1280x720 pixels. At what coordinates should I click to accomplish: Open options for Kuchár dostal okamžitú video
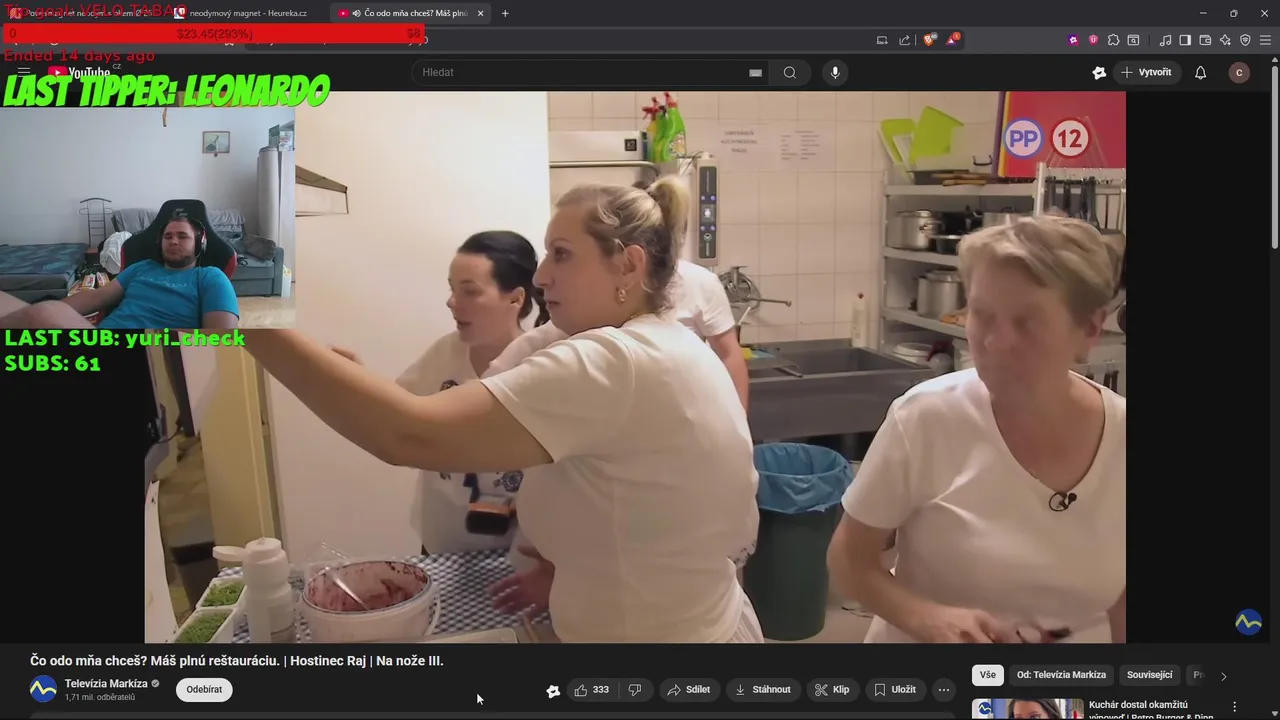coord(1234,707)
